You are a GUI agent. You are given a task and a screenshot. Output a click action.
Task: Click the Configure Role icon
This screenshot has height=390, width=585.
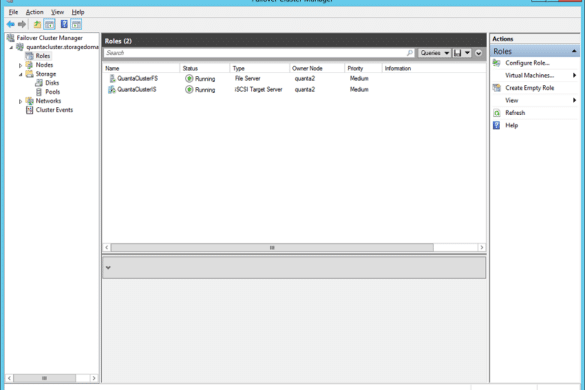coord(497,63)
